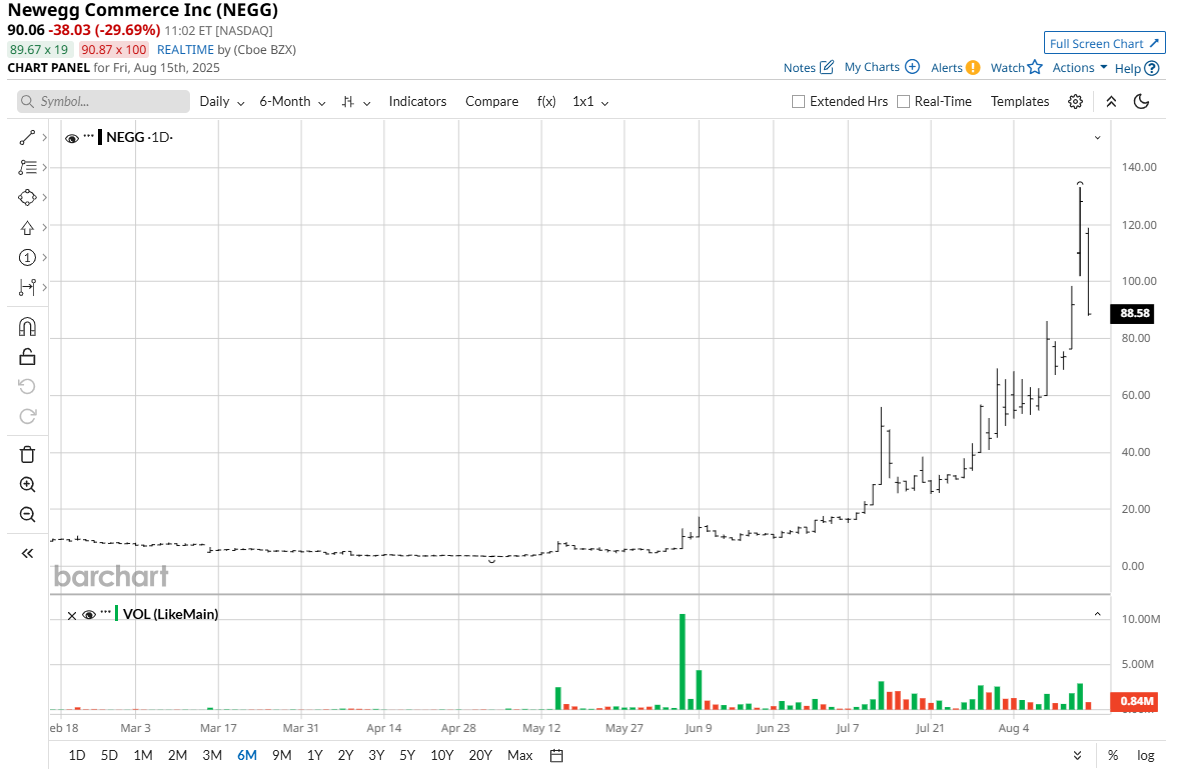This screenshot has height=783, width=1195.
Task: Click the 0.84M volume value label
Action: pyautogui.click(x=1135, y=701)
